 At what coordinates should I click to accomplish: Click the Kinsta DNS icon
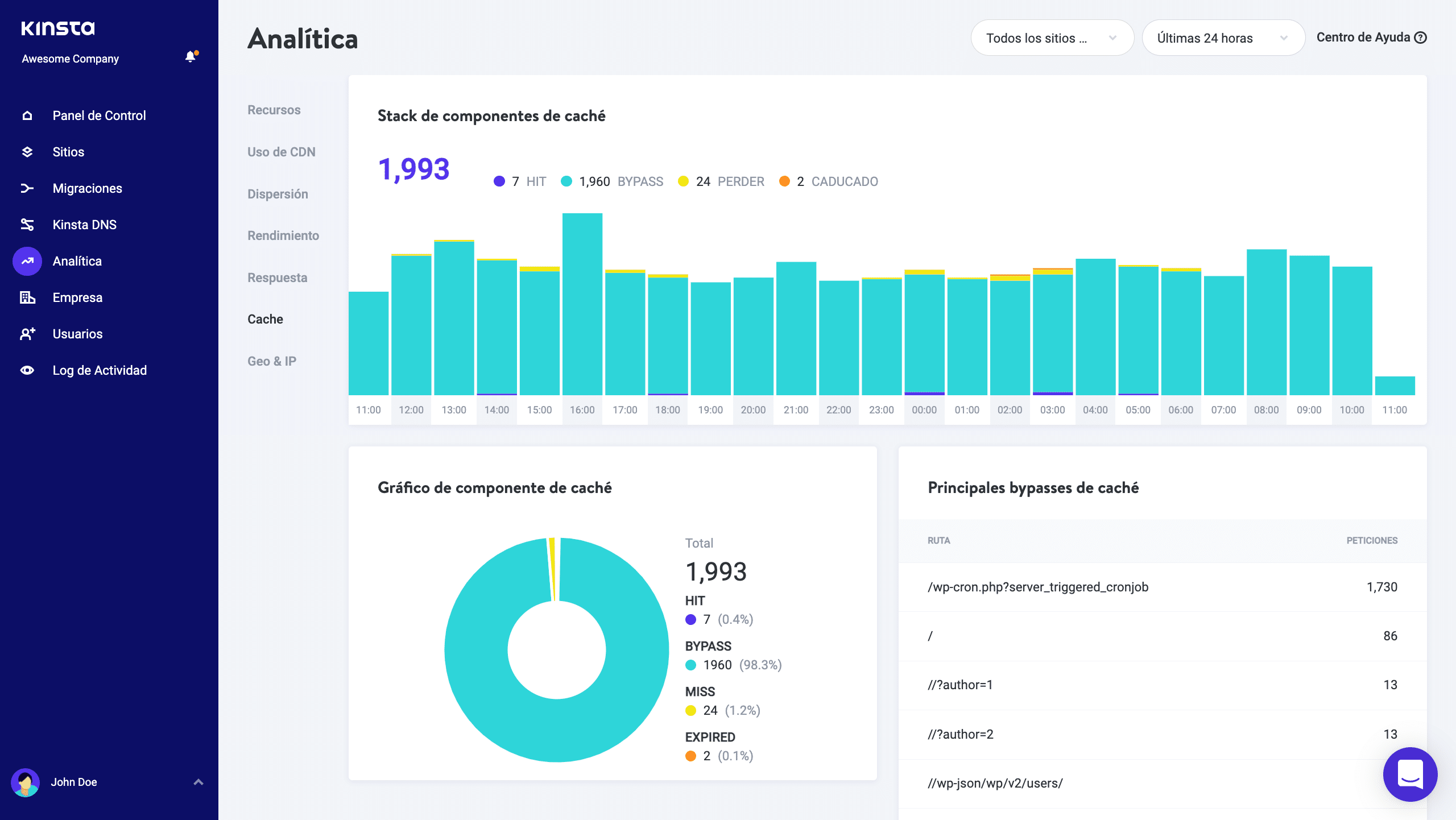click(x=27, y=225)
